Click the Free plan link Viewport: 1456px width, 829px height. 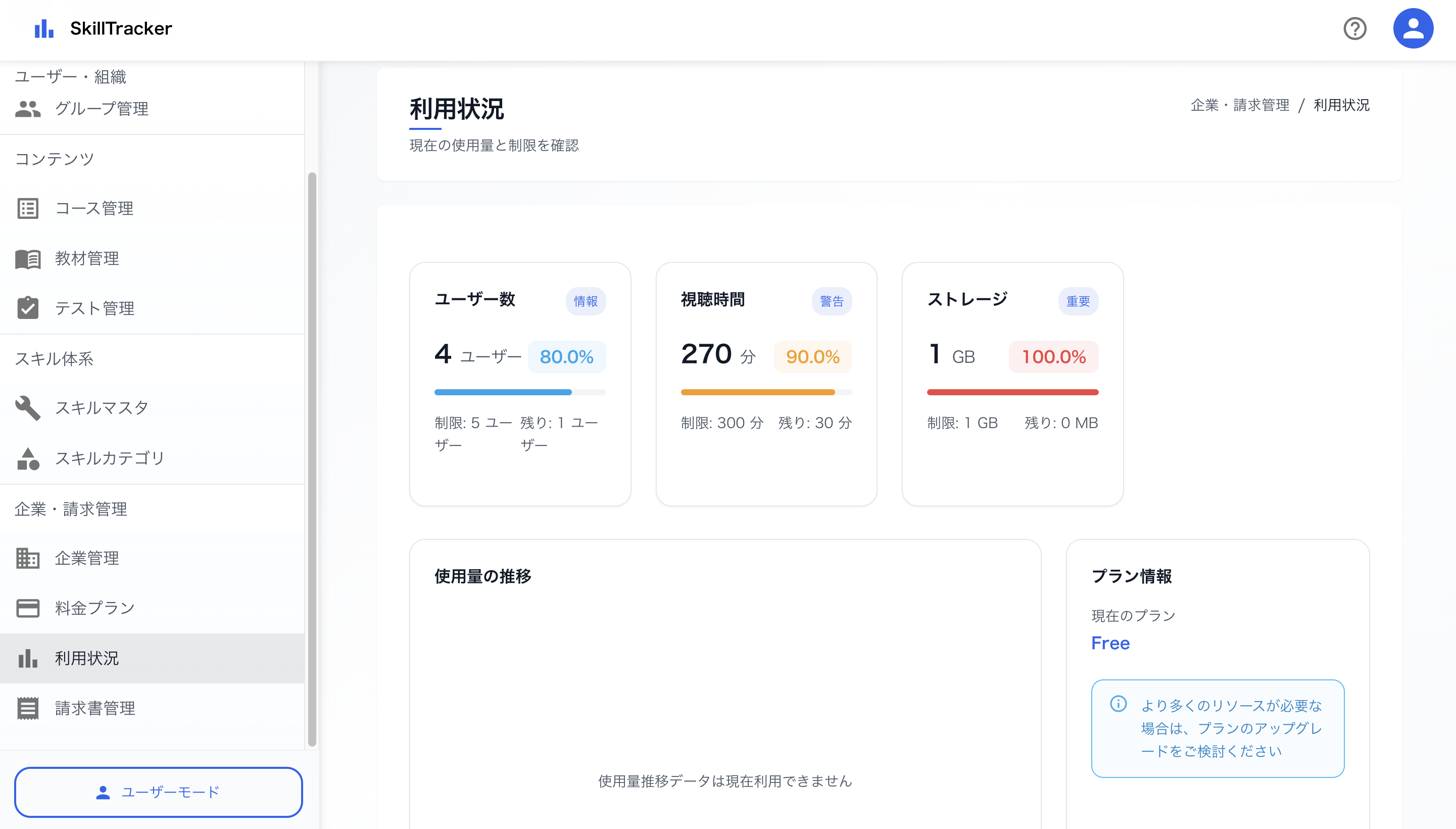tap(1110, 643)
